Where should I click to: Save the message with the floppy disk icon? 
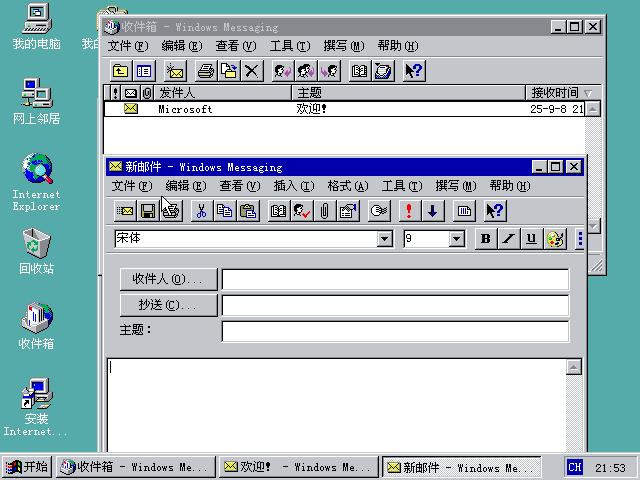[x=148, y=211]
